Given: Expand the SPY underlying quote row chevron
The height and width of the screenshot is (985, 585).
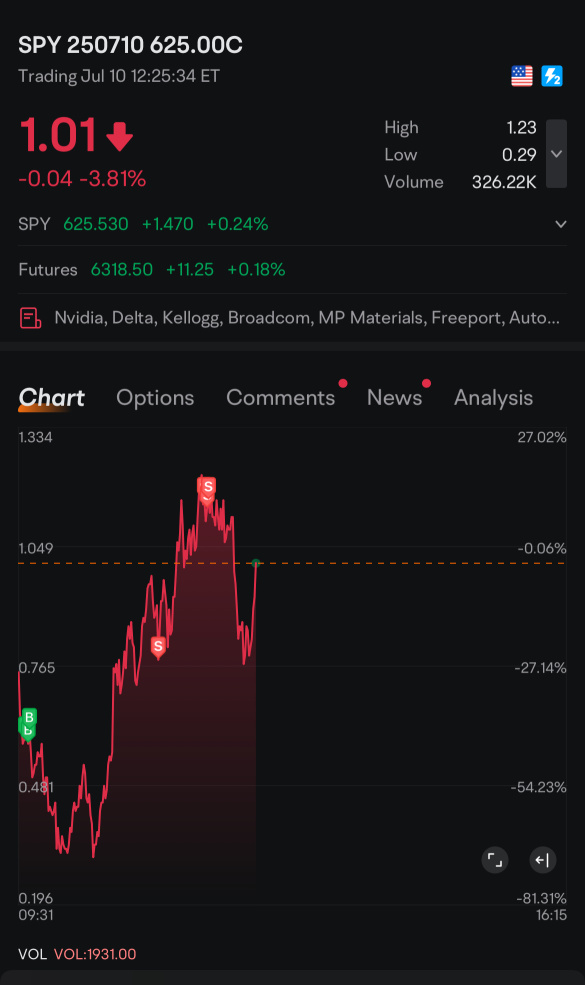Looking at the screenshot, I should click(561, 224).
